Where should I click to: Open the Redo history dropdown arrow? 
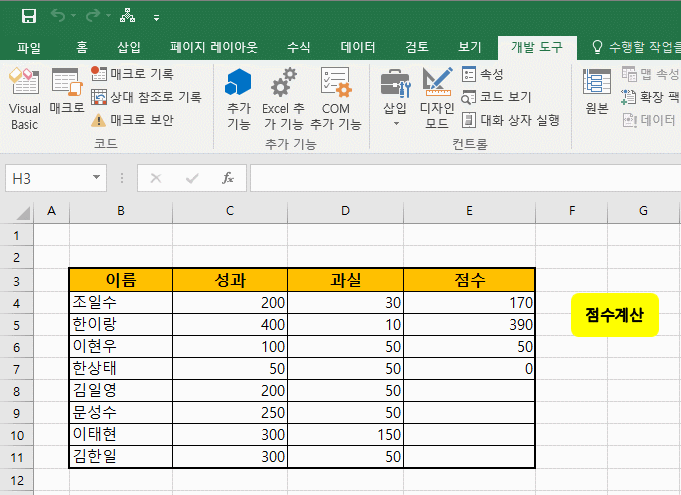(108, 16)
